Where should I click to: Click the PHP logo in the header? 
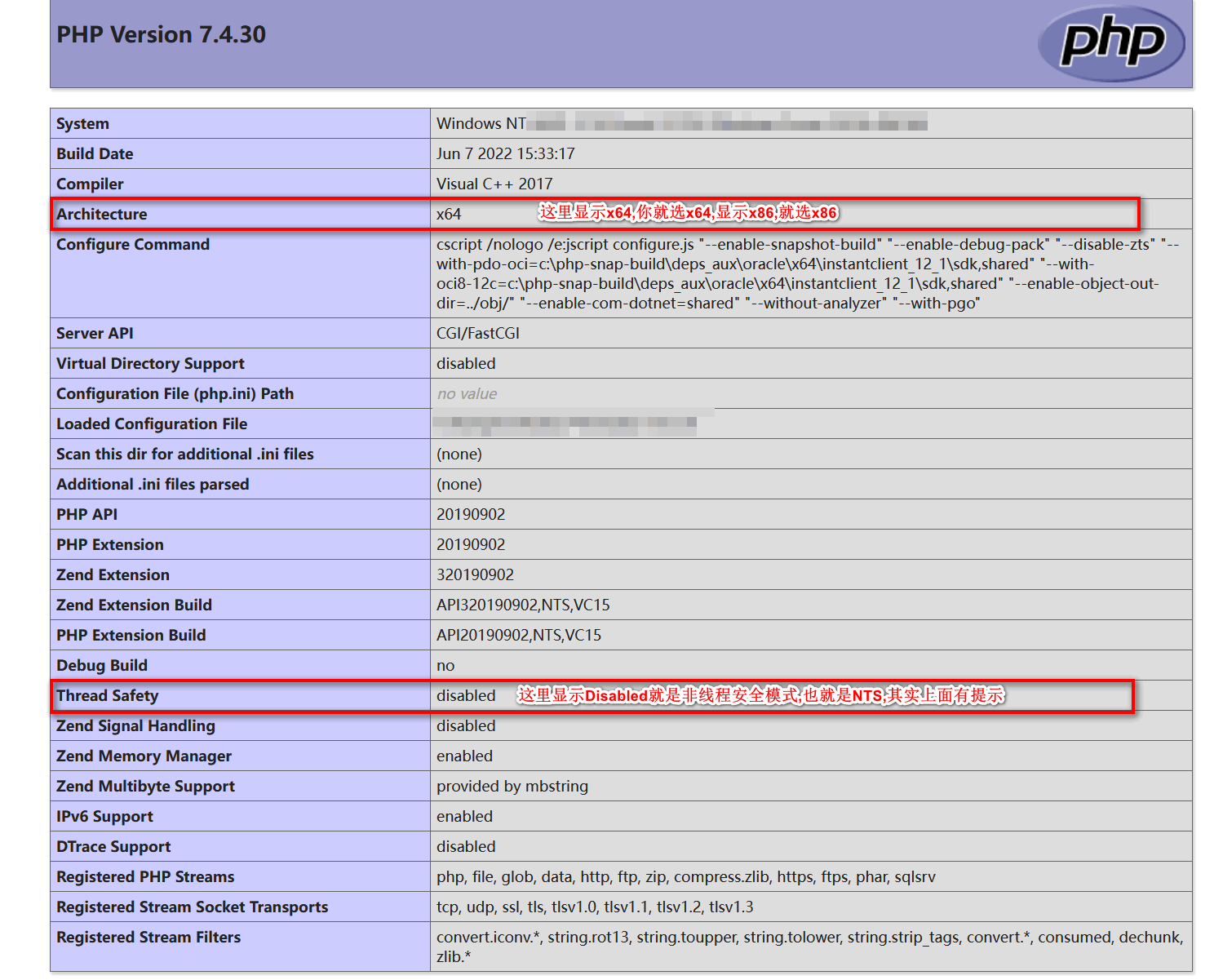coord(1110,43)
